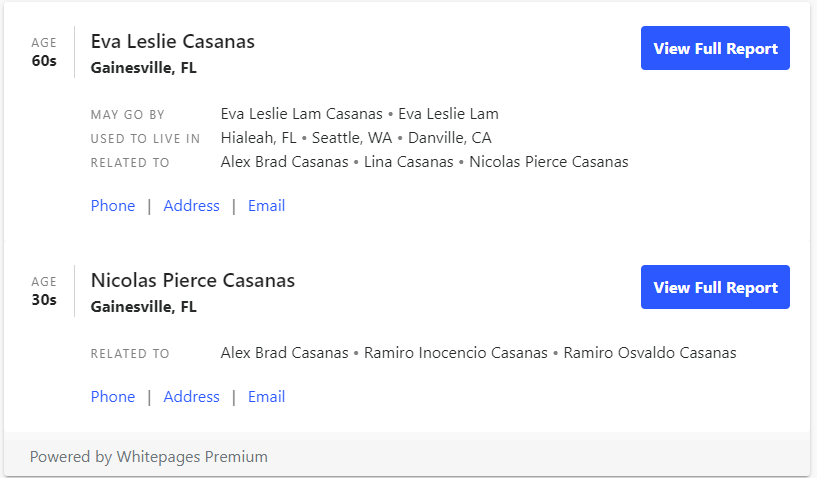
Task: Open the Phone link under Eva Leslie Casanas
Action: (112, 206)
